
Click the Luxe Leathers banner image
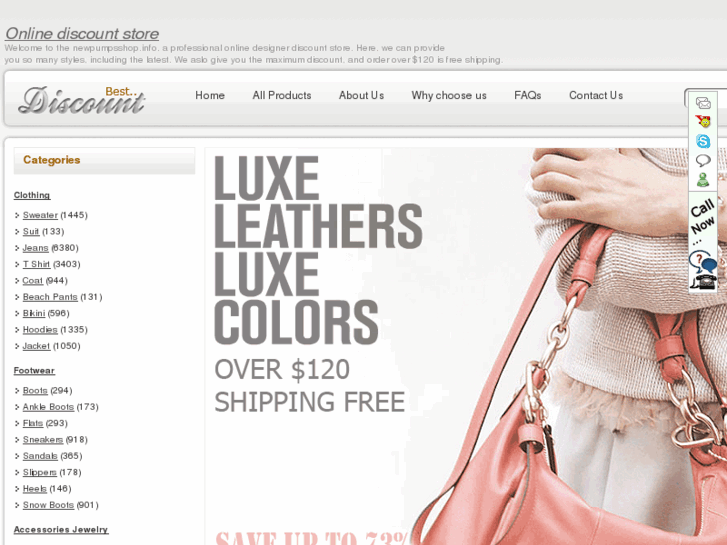466,346
